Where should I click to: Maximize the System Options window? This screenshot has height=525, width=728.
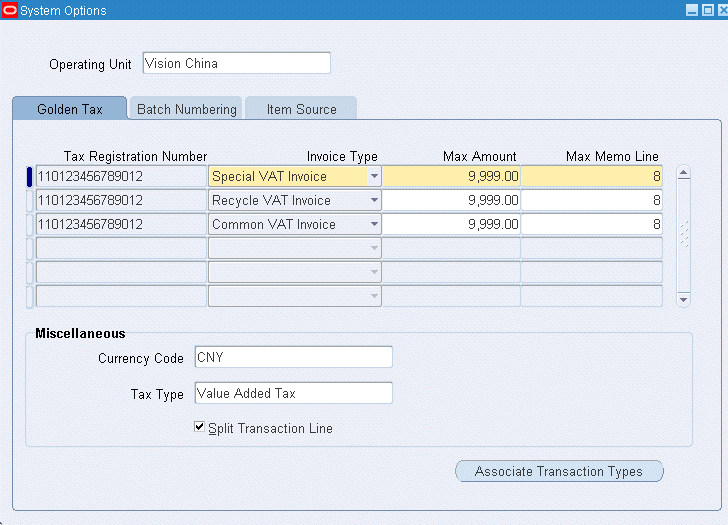coord(708,10)
